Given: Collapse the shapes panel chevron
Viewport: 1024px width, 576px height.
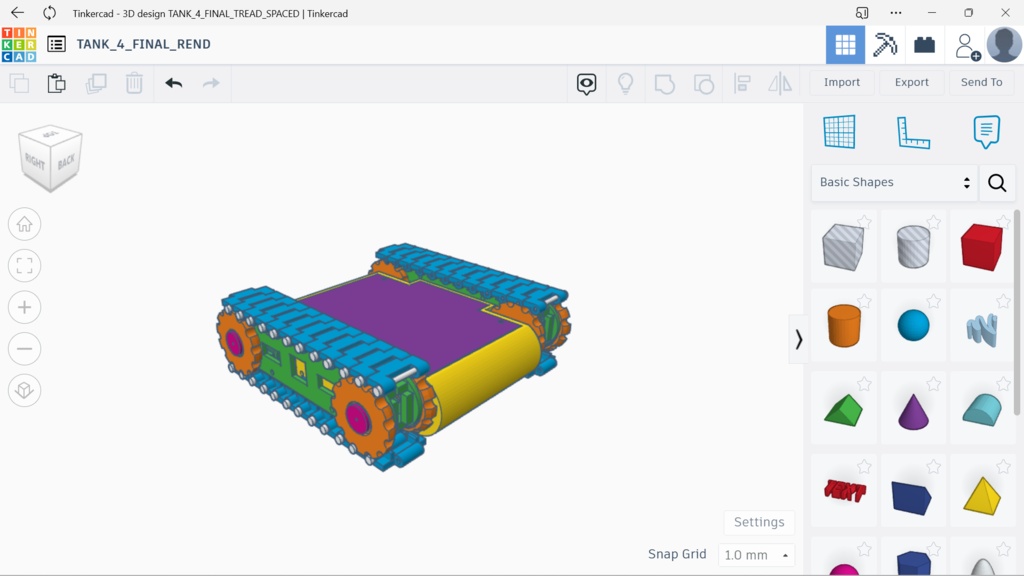Looking at the screenshot, I should point(798,339).
